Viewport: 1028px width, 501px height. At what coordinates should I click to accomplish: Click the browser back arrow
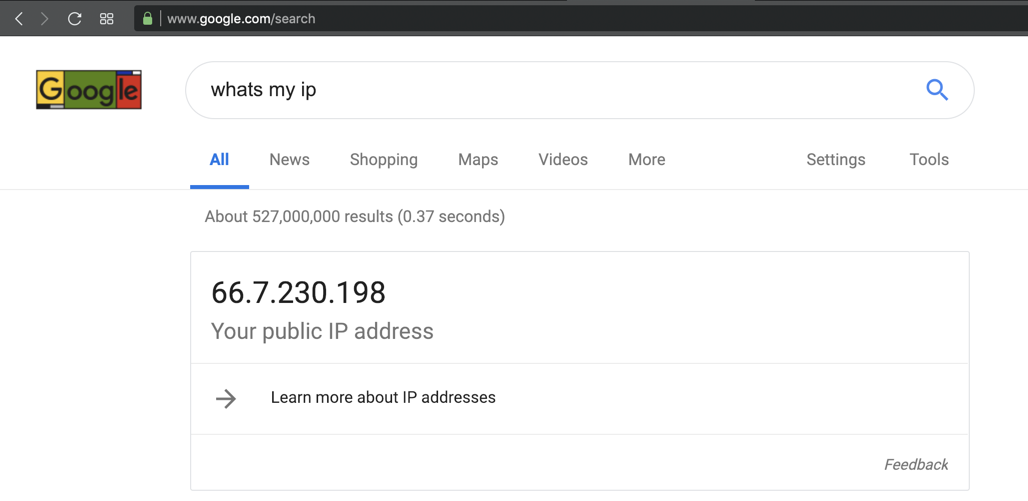coord(19,19)
